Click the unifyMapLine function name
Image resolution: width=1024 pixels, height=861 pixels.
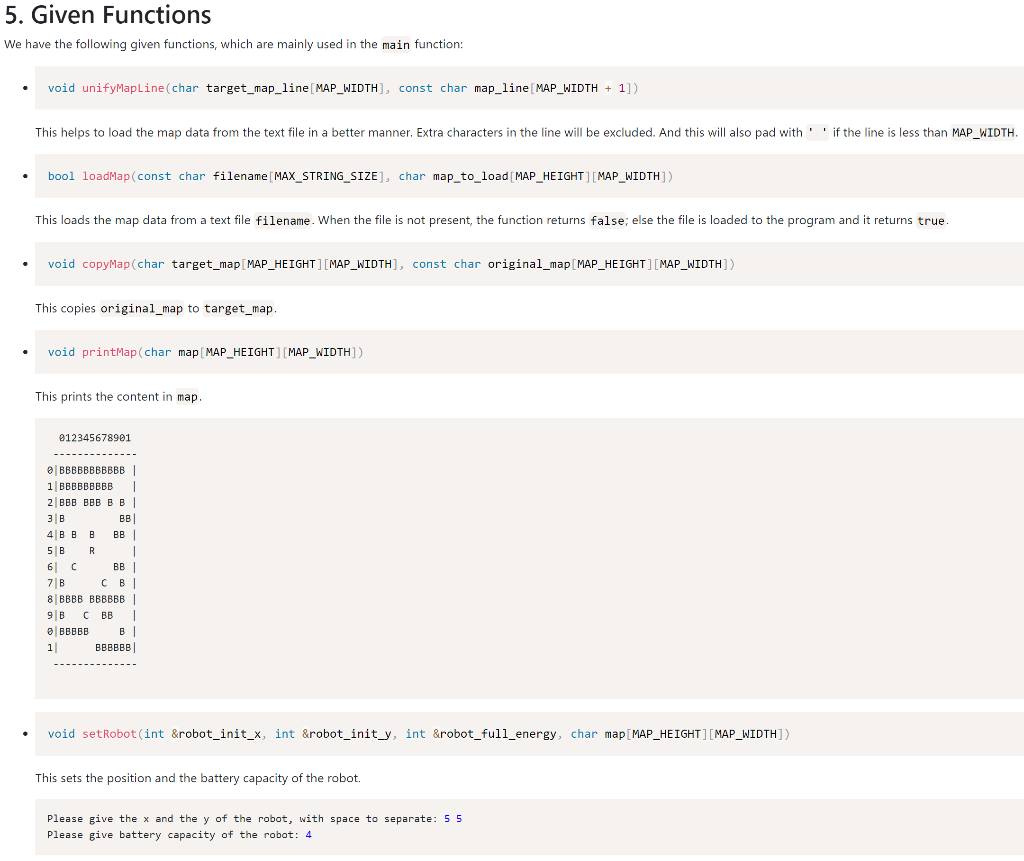(x=124, y=88)
